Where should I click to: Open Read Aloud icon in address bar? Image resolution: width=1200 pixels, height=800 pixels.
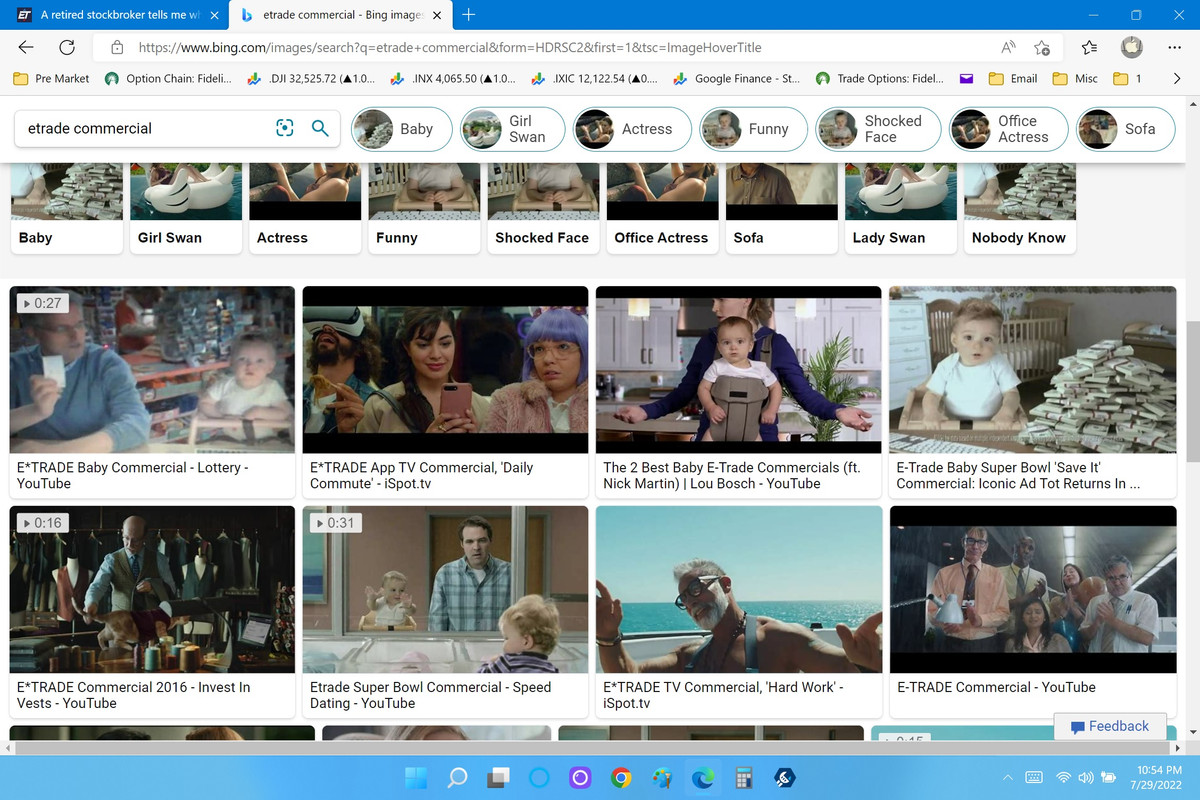point(1009,47)
